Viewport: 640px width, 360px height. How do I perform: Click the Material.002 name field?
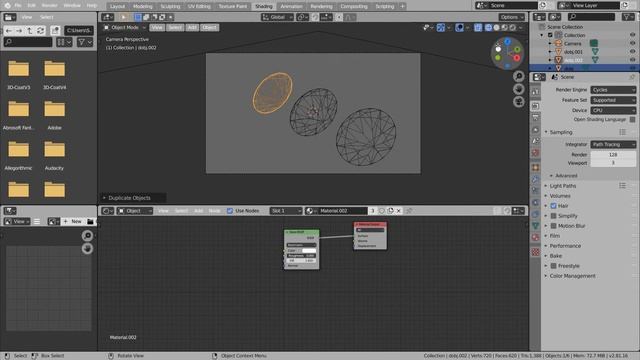tap(341, 211)
